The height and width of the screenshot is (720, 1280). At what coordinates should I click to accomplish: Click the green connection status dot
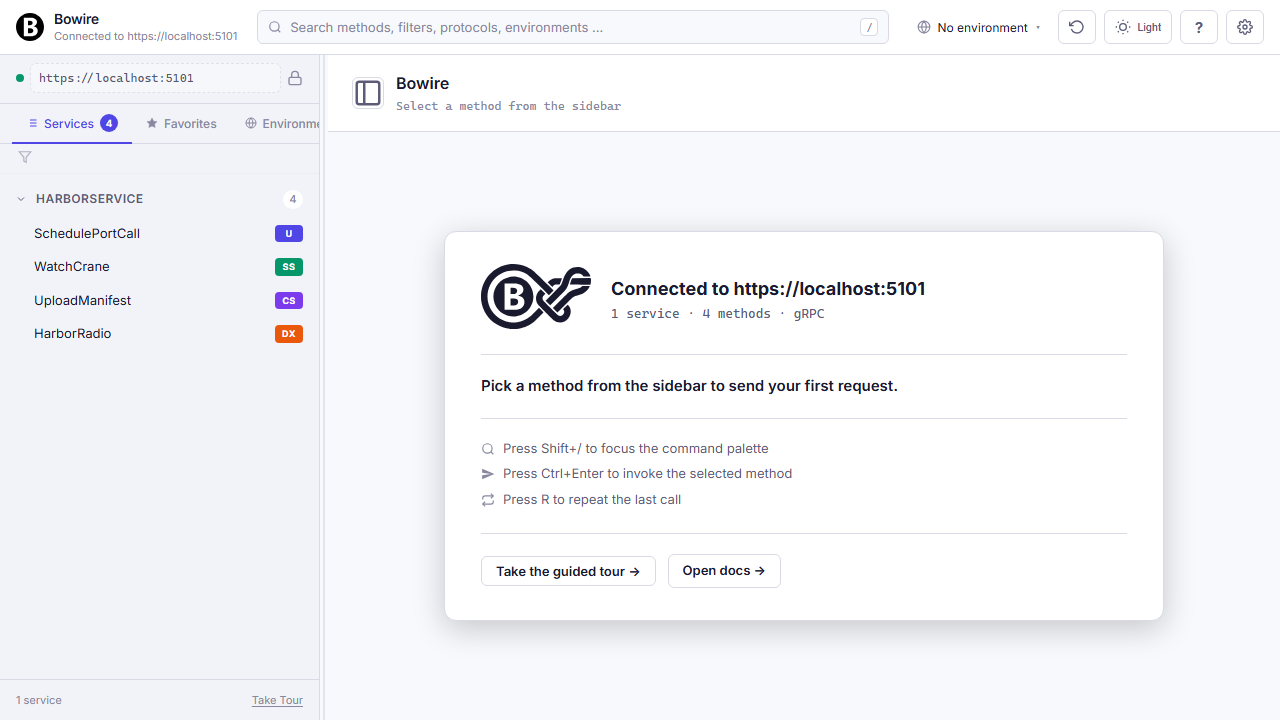[x=20, y=78]
